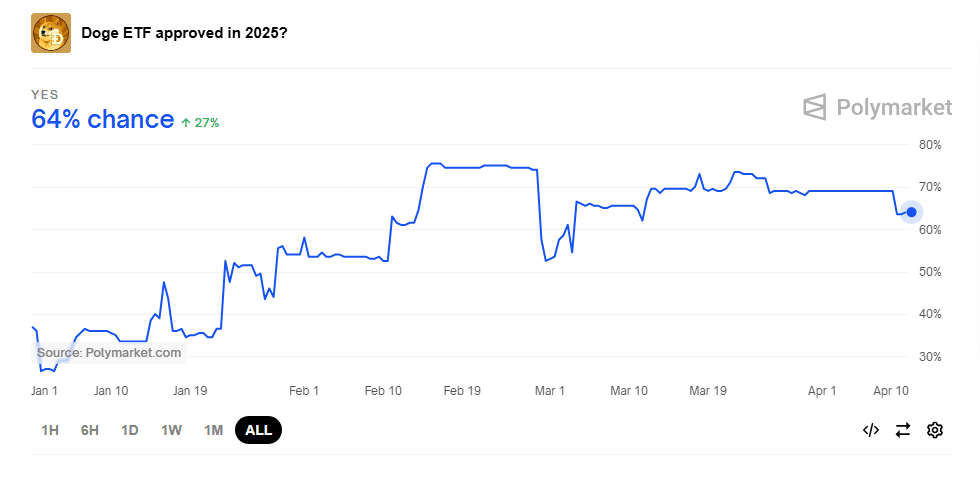The height and width of the screenshot is (481, 980).
Task: Open the chart settings gear
Action: click(935, 430)
